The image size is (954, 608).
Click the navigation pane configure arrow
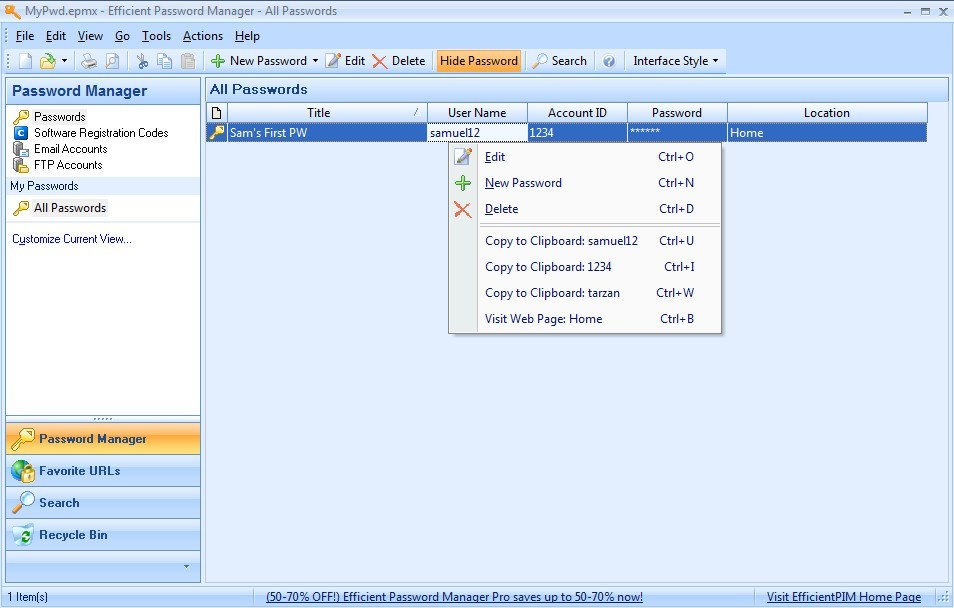pyautogui.click(x=186, y=567)
